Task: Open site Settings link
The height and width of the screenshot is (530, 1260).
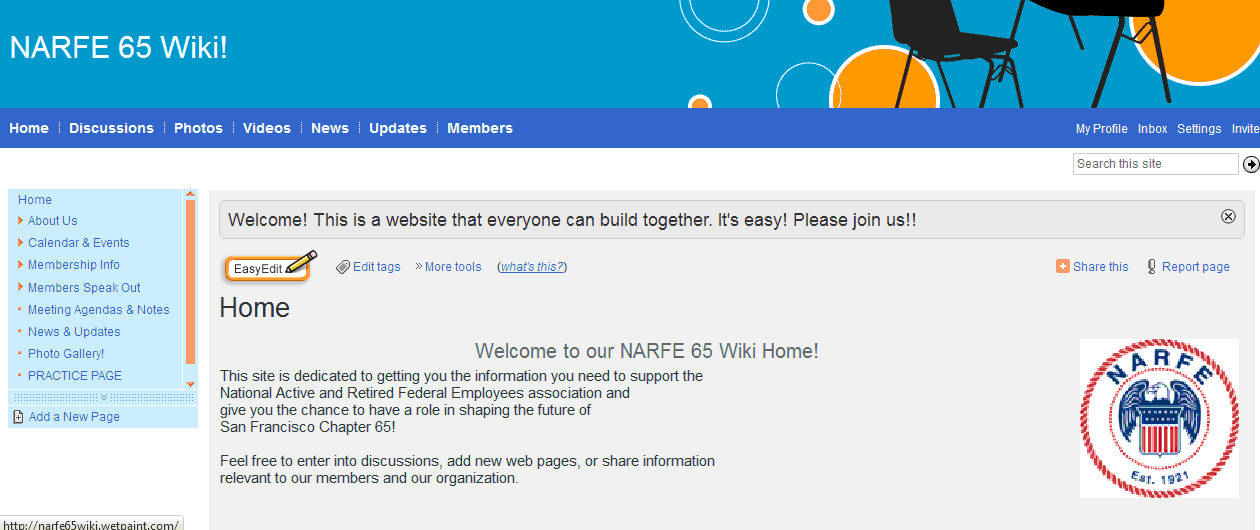Action: pyautogui.click(x=1199, y=129)
